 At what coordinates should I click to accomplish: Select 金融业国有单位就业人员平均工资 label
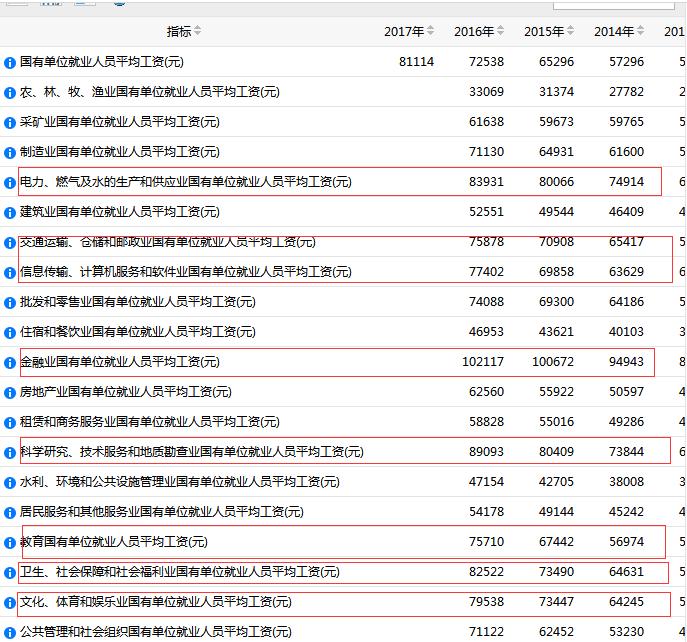[120, 362]
